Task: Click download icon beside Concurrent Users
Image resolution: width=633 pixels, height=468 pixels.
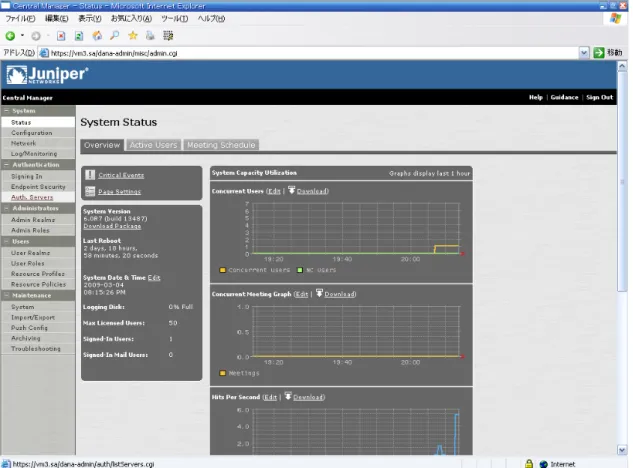Action: click(291, 190)
